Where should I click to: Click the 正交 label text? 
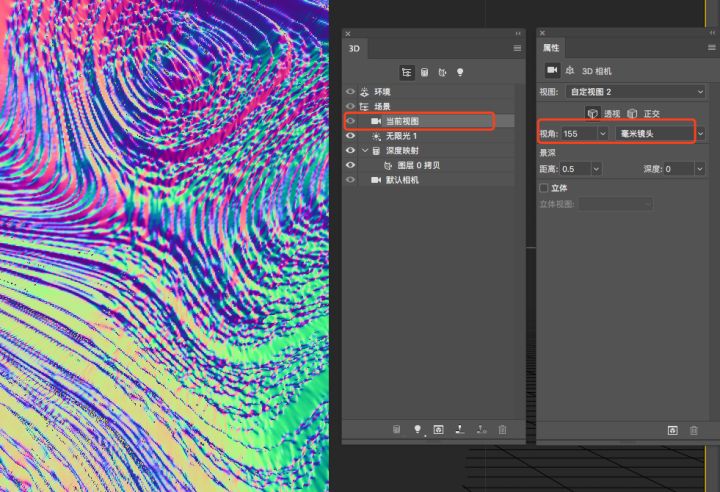click(652, 113)
